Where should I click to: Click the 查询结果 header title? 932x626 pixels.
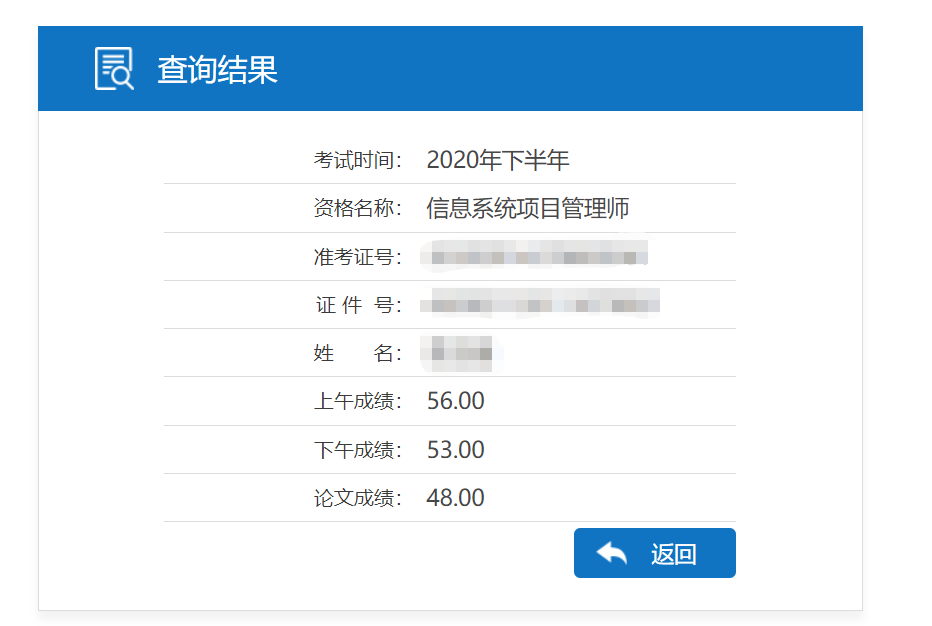coord(217,70)
